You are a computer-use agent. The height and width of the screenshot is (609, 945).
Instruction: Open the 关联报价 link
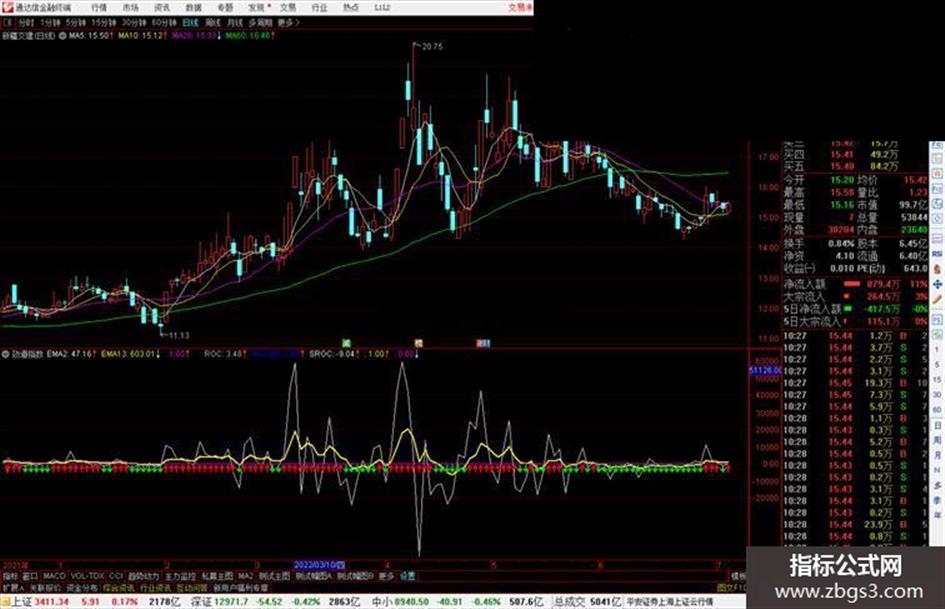pos(45,588)
